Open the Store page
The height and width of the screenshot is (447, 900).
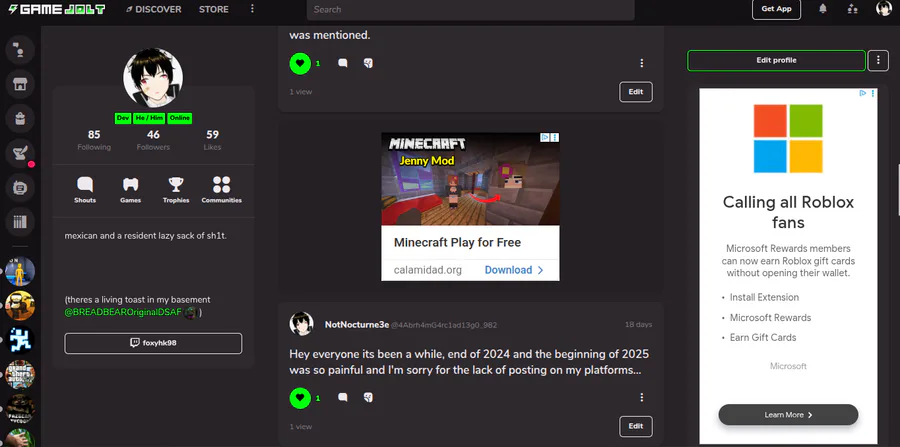[214, 9]
